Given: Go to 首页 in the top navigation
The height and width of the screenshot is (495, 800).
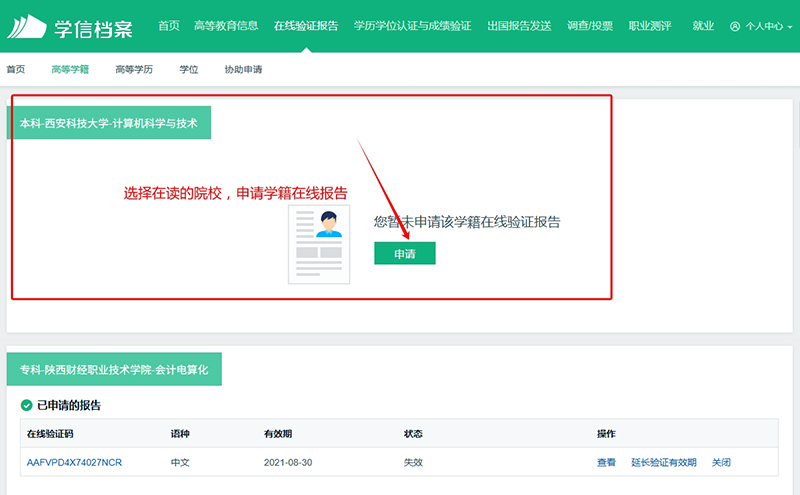Looking at the screenshot, I should point(169,26).
